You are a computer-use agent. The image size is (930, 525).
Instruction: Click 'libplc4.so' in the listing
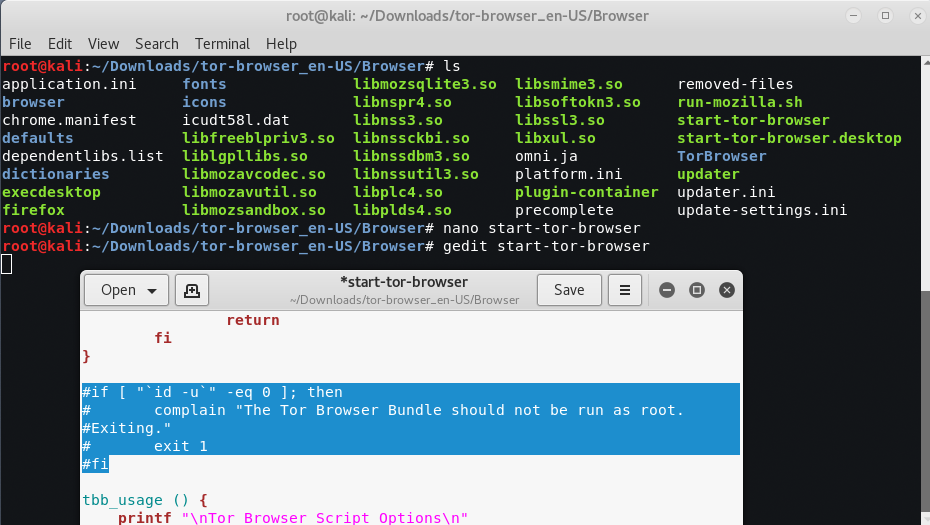point(398,192)
